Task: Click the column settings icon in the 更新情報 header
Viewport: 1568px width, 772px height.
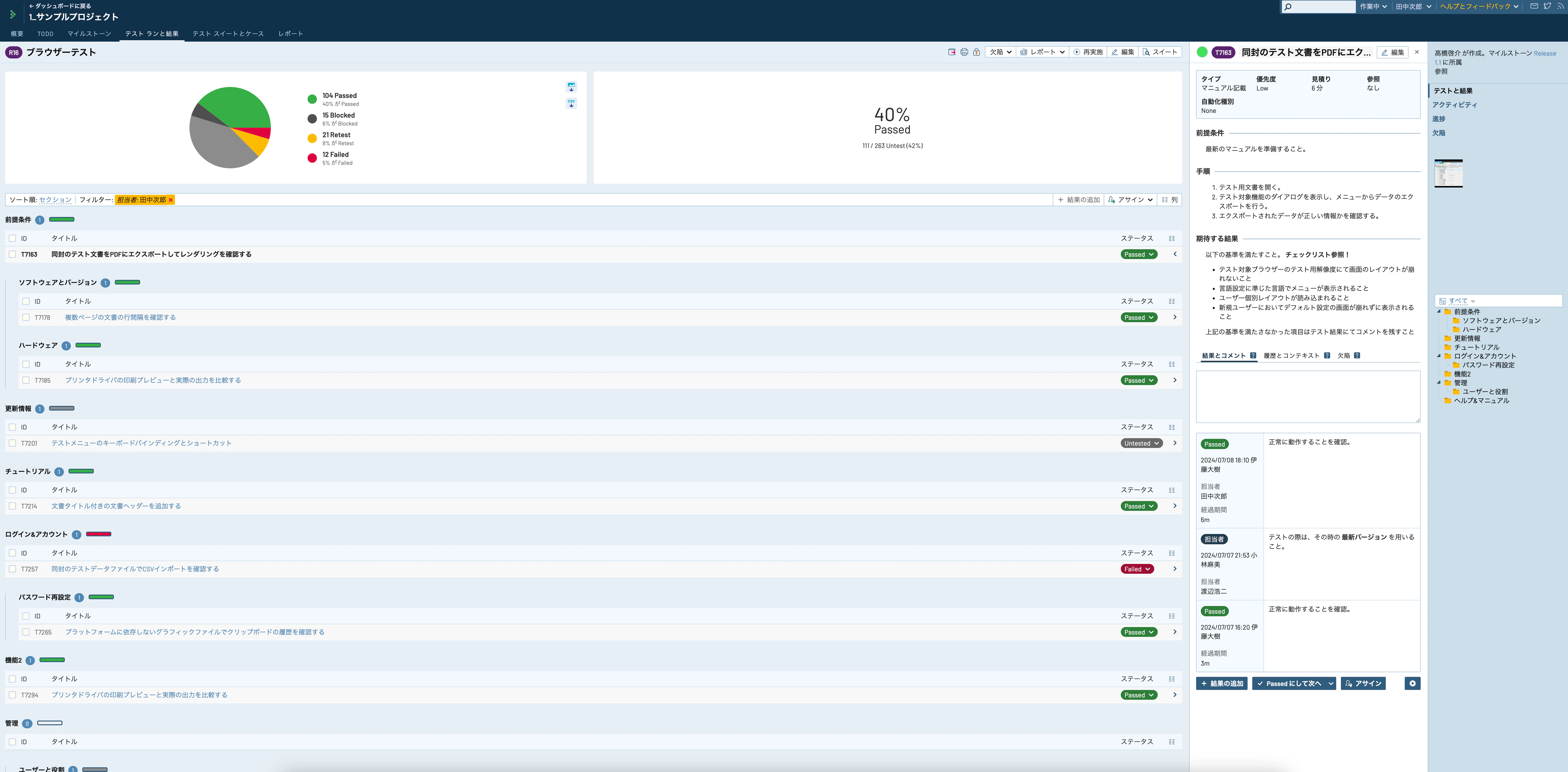Action: point(1172,427)
